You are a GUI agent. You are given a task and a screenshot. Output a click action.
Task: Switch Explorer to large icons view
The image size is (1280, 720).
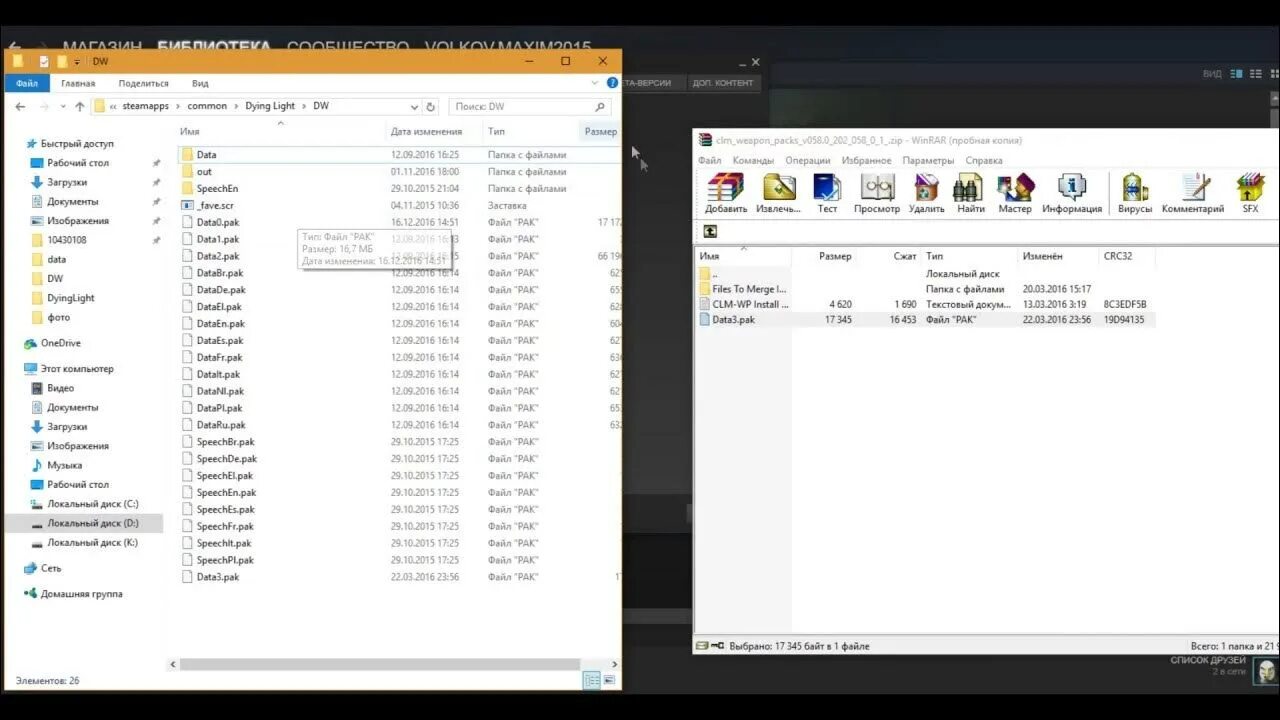[609, 680]
